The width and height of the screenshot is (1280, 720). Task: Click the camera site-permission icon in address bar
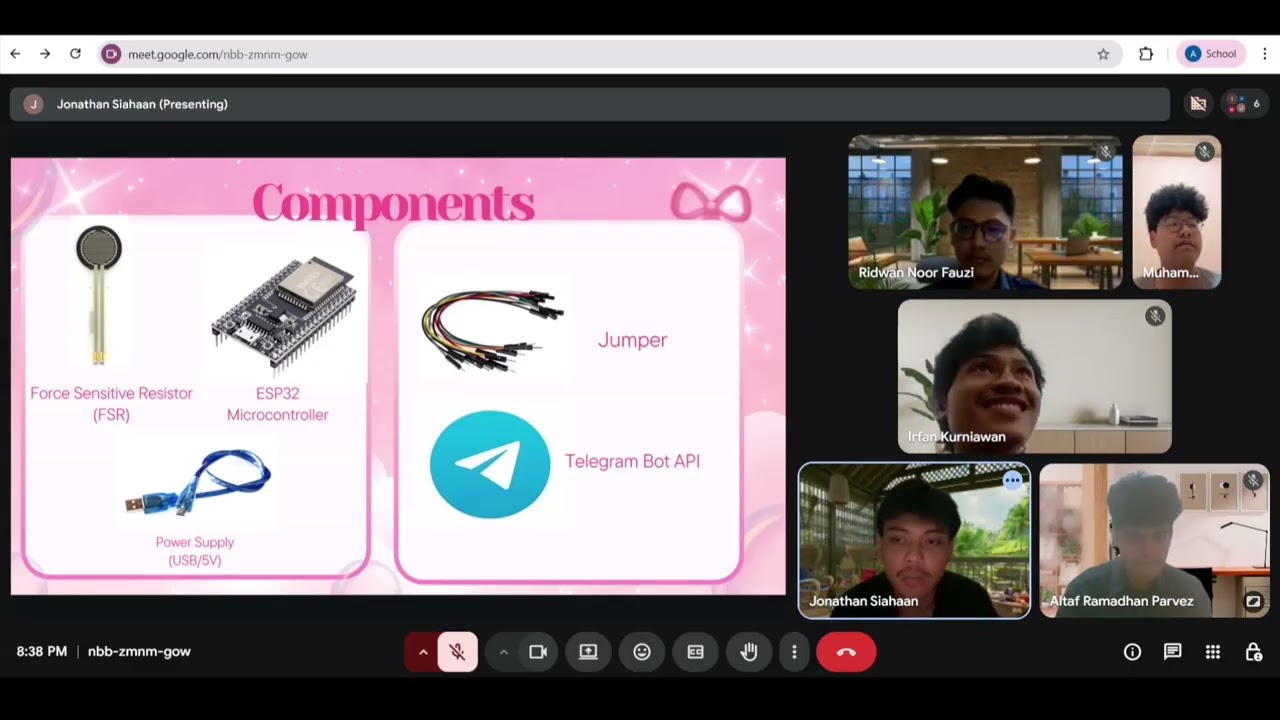coord(111,54)
